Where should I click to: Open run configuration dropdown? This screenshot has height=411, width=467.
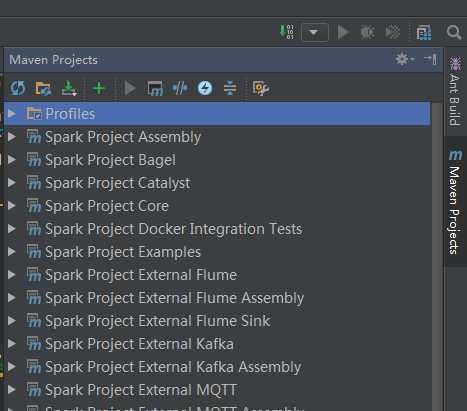(x=315, y=32)
